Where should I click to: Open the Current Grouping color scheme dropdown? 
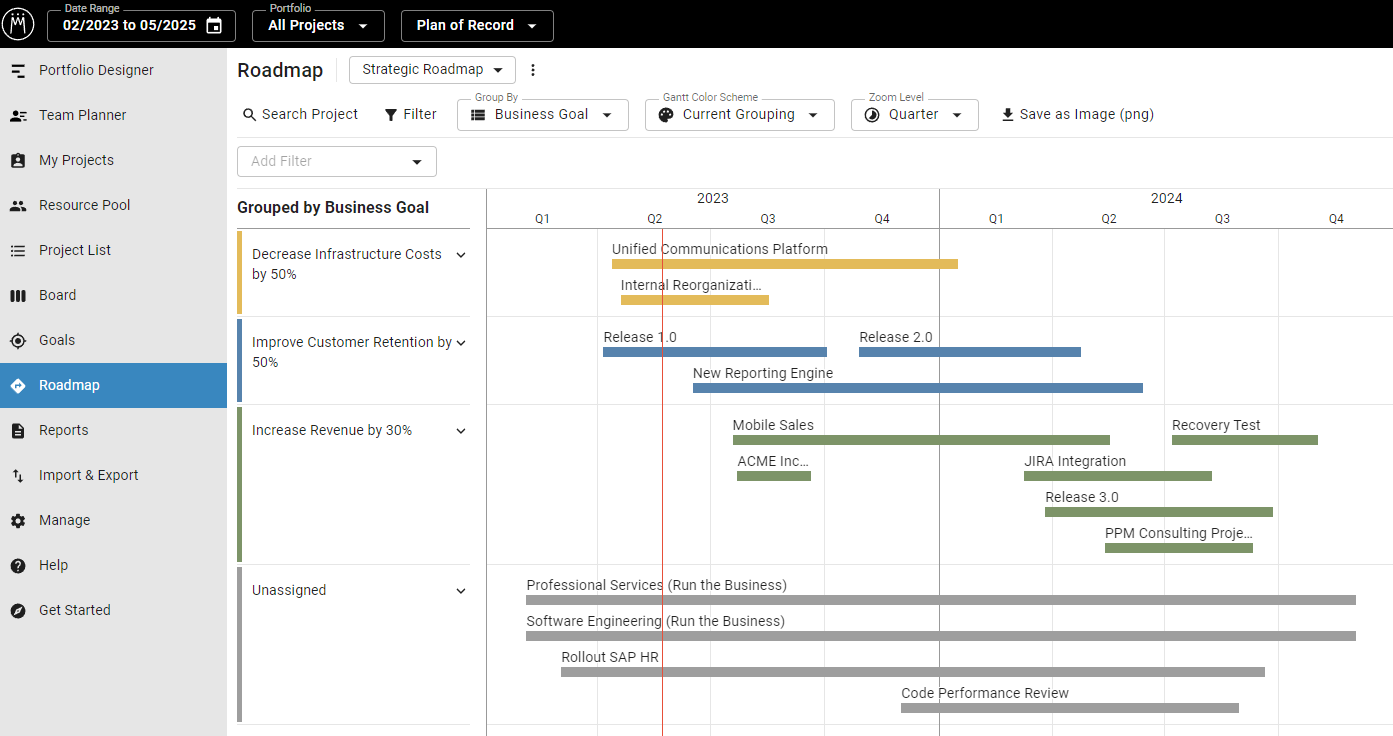pos(739,115)
